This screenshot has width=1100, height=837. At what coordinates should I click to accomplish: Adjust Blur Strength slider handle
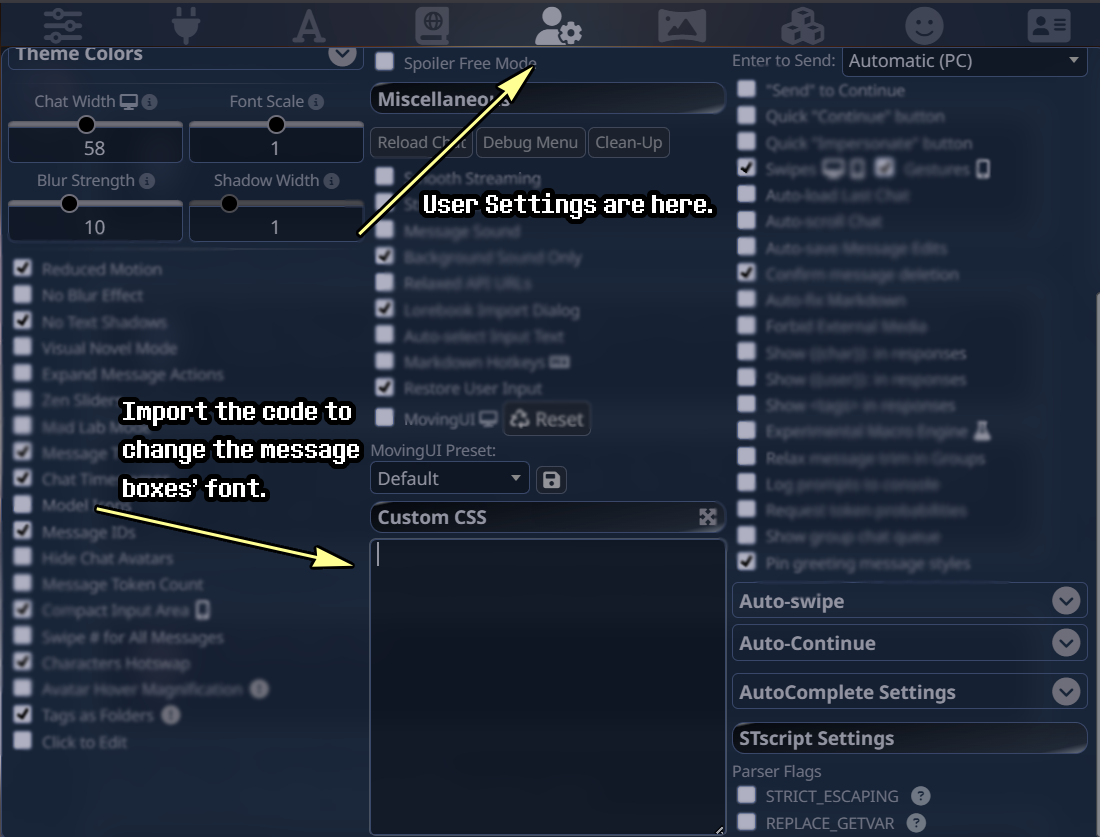(x=69, y=204)
